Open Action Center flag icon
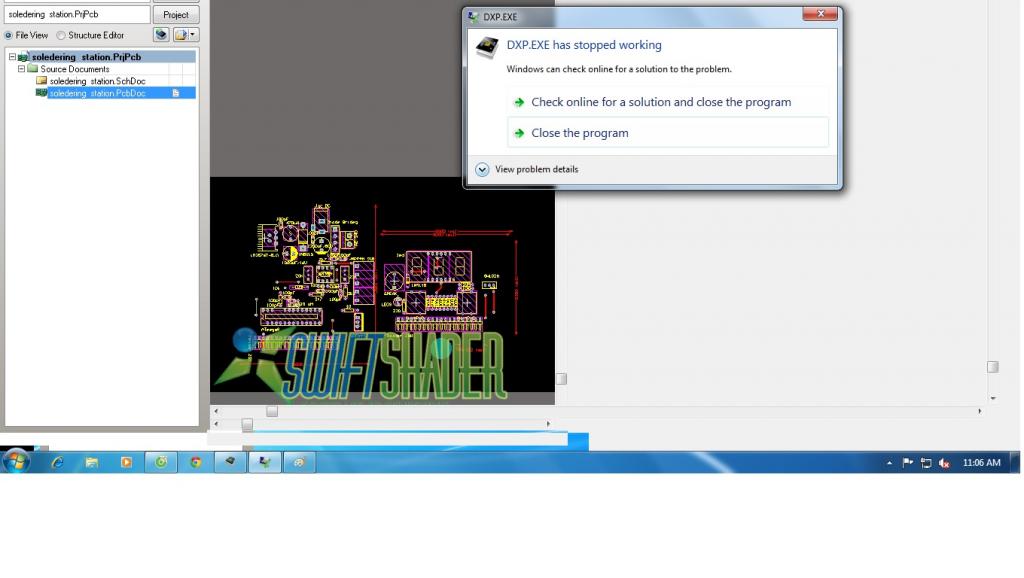The height and width of the screenshot is (578, 1024). (908, 462)
